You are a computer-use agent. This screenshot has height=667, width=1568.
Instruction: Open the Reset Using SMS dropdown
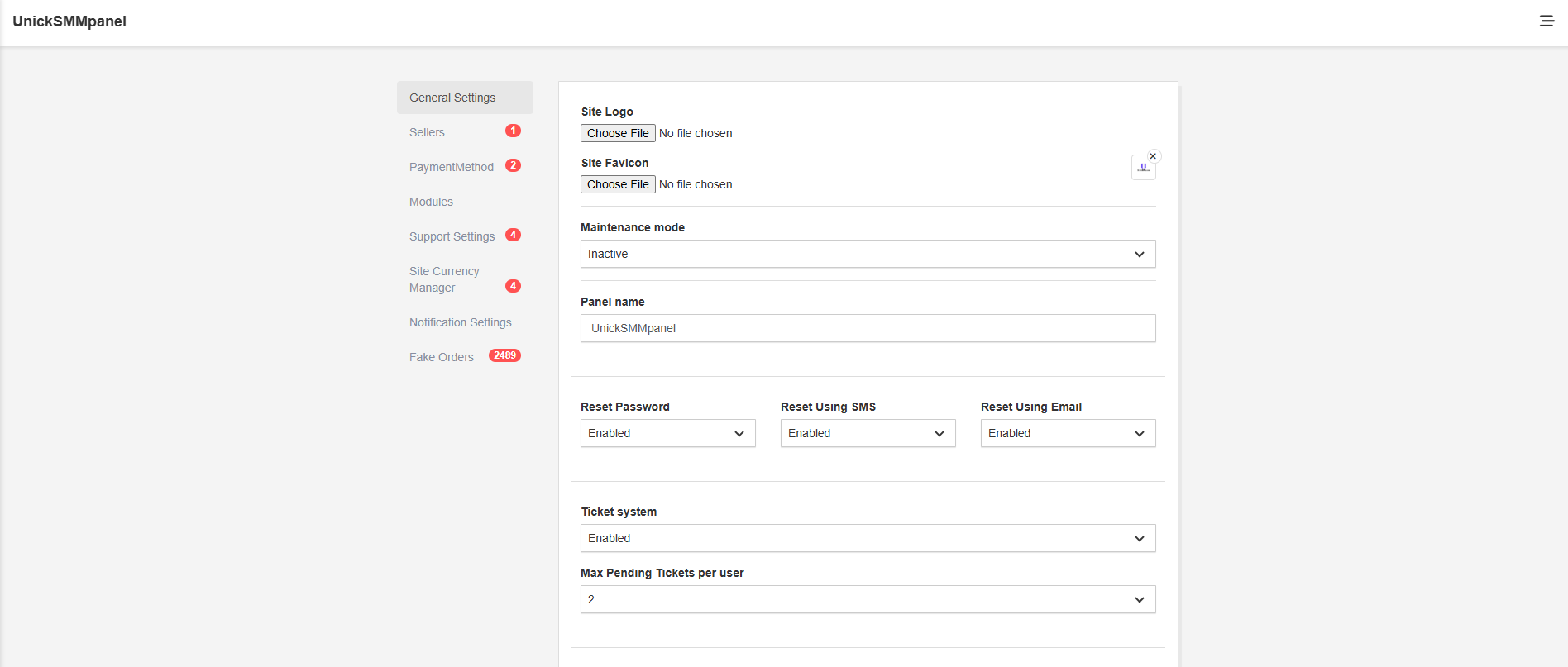pos(868,433)
